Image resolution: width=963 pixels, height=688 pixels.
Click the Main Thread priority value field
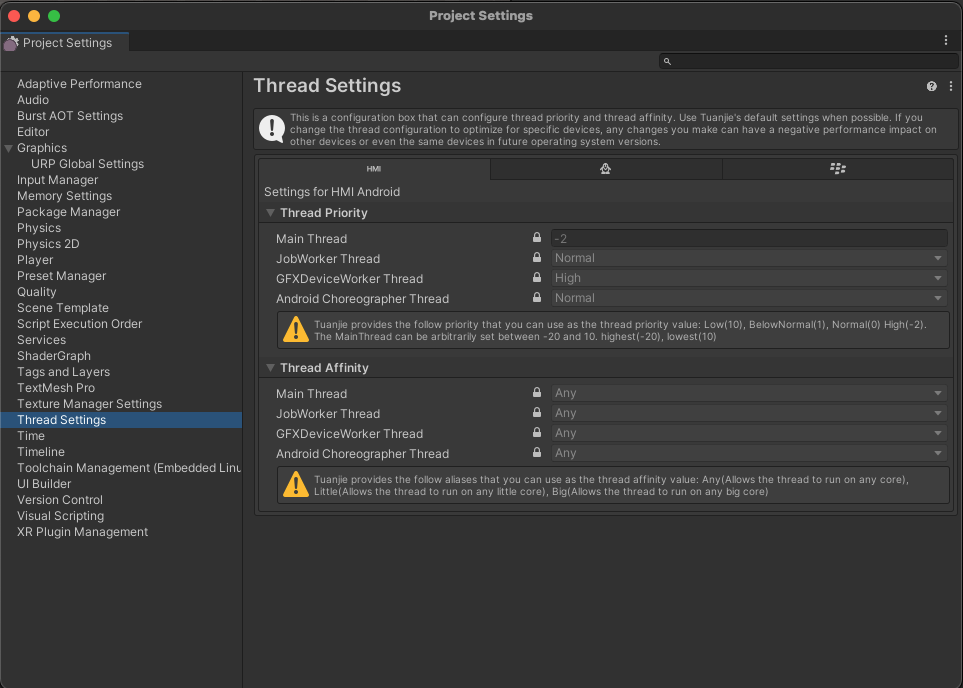(x=746, y=237)
